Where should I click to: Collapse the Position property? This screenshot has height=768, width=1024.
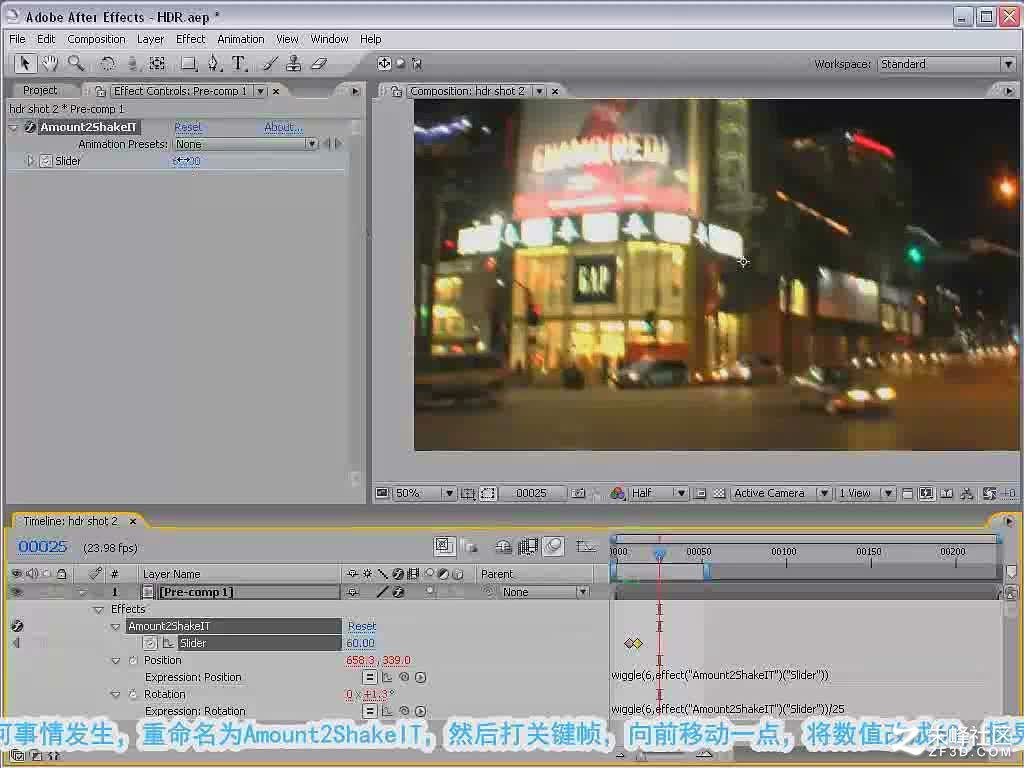pyautogui.click(x=116, y=660)
